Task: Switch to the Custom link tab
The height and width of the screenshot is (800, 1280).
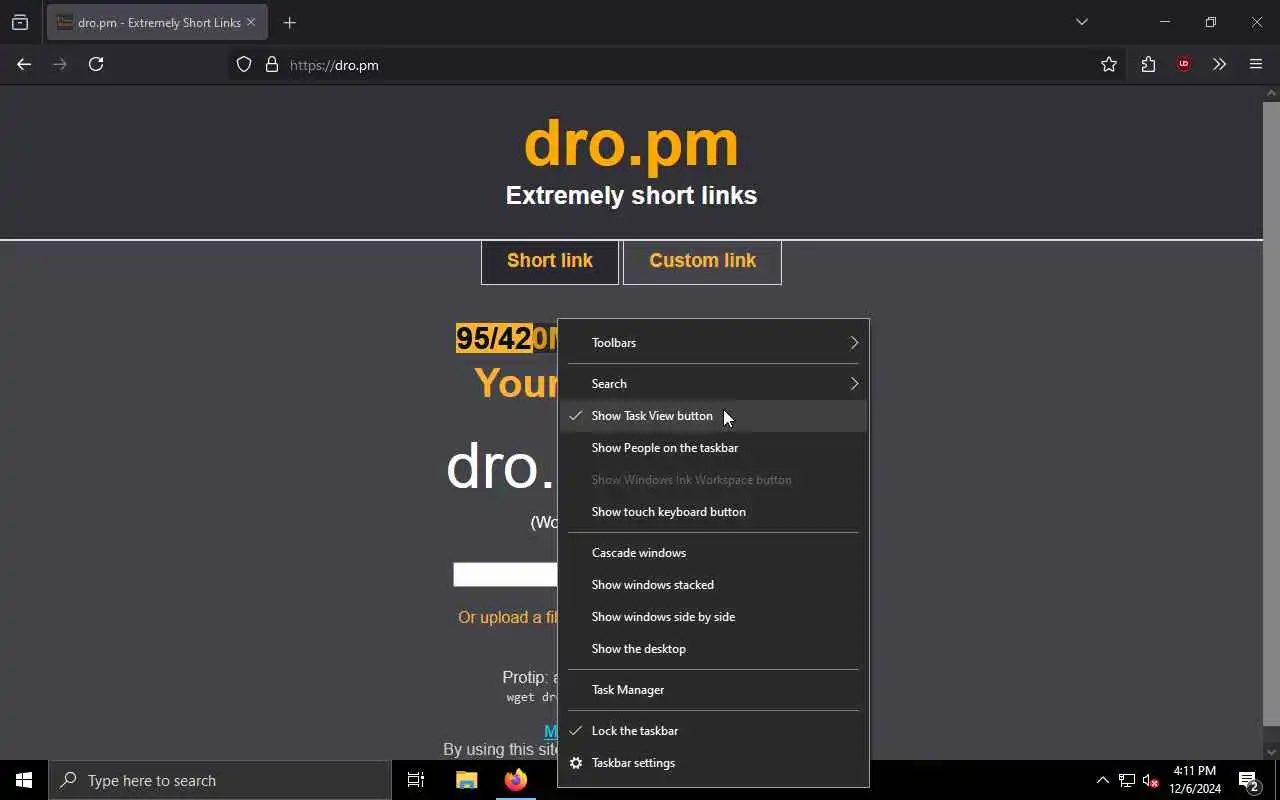Action: coord(702,262)
